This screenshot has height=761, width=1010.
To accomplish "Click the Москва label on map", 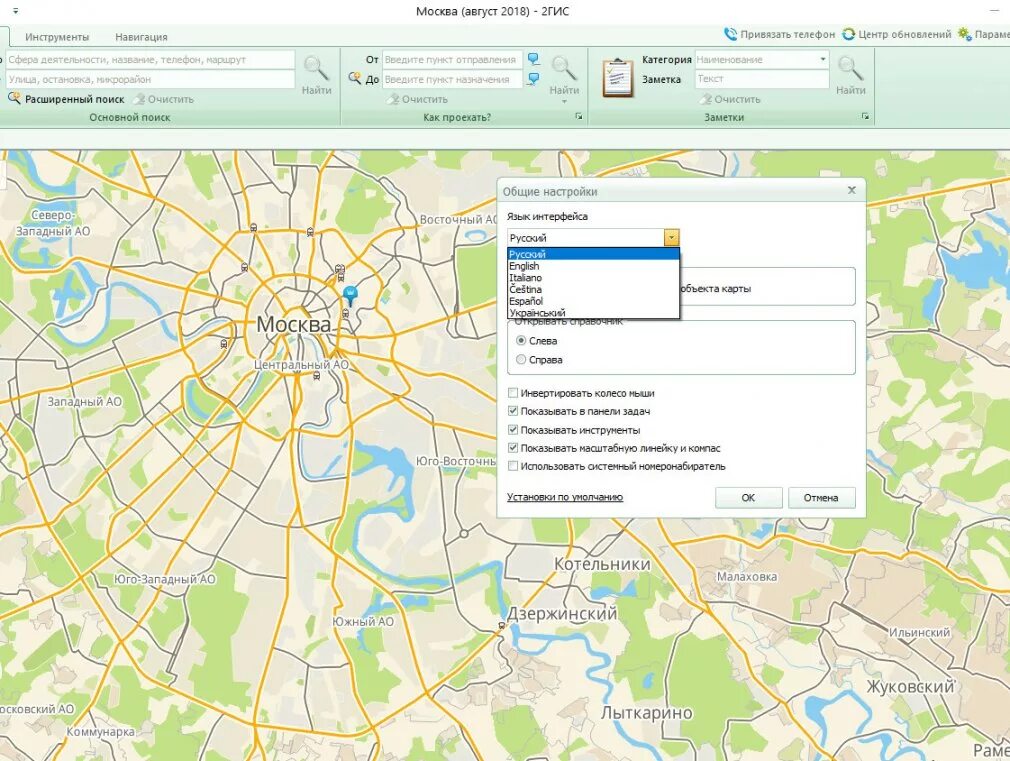I will [294, 324].
